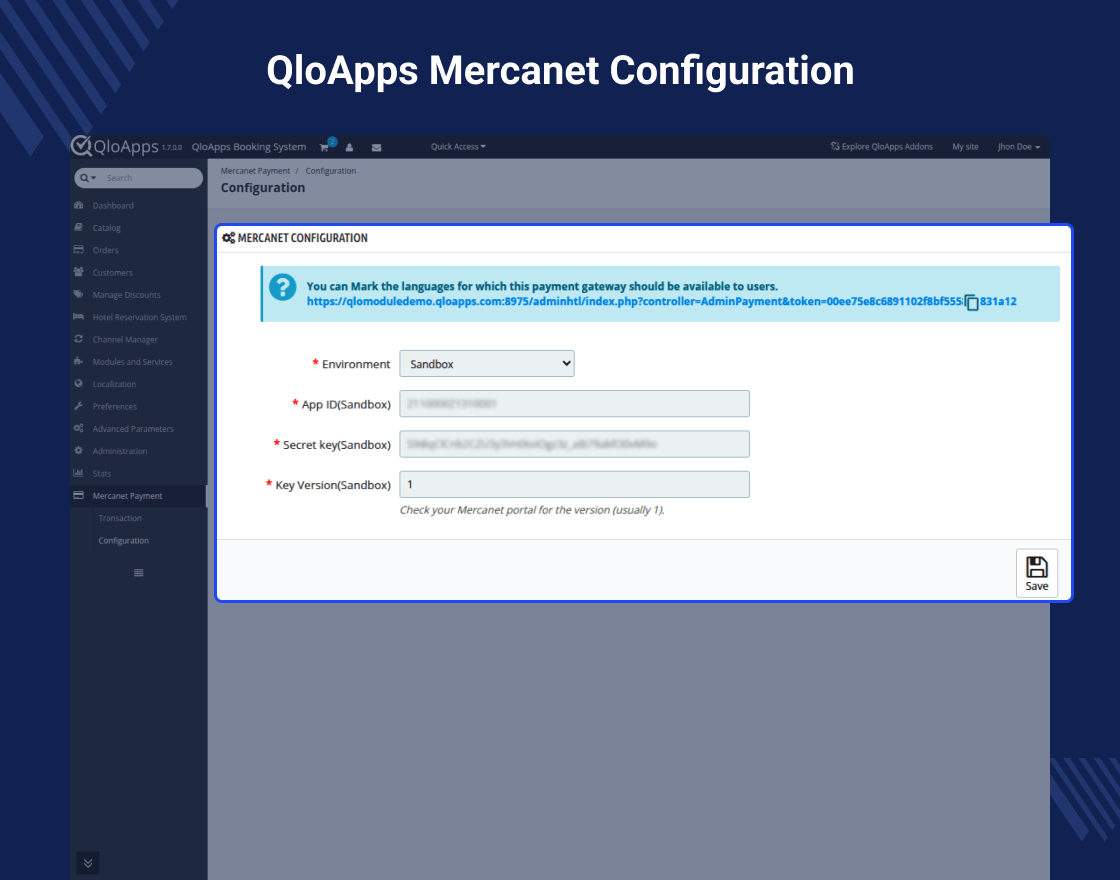
Task: Click the Preferences wrench icon
Action: 79,406
